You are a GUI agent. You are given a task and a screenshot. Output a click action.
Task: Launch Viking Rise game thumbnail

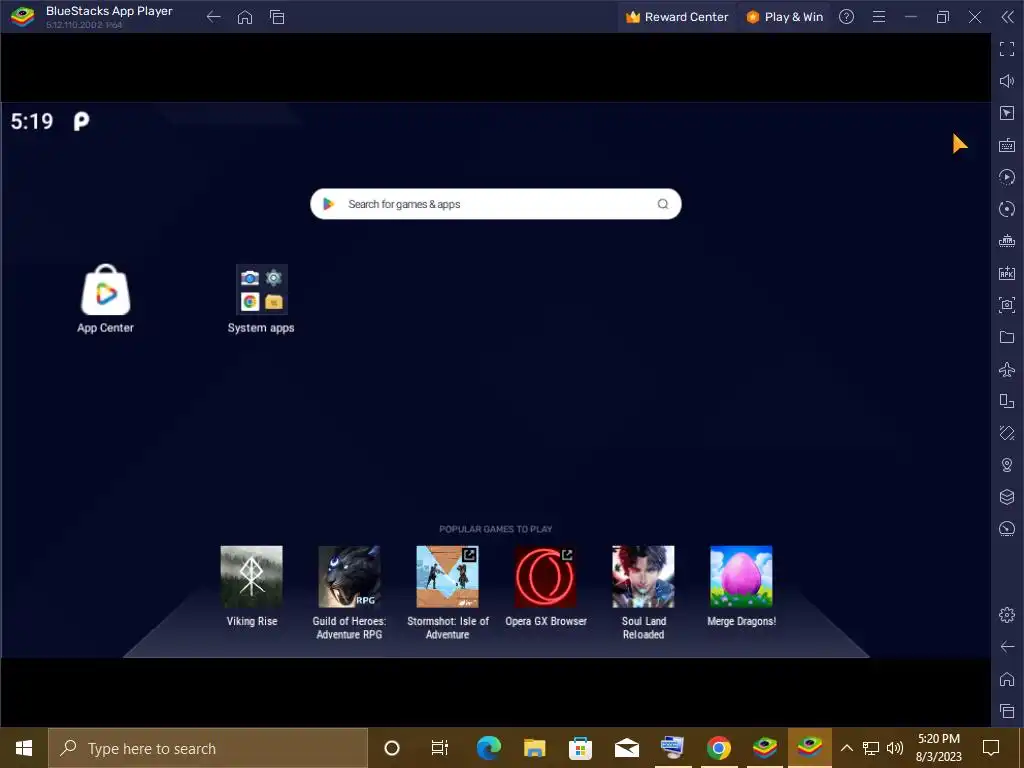(x=251, y=577)
